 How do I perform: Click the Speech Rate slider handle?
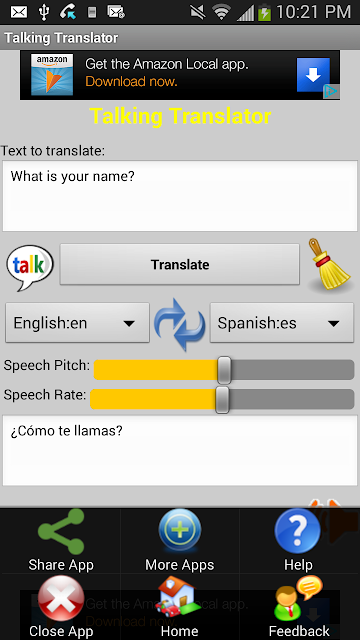click(x=222, y=400)
